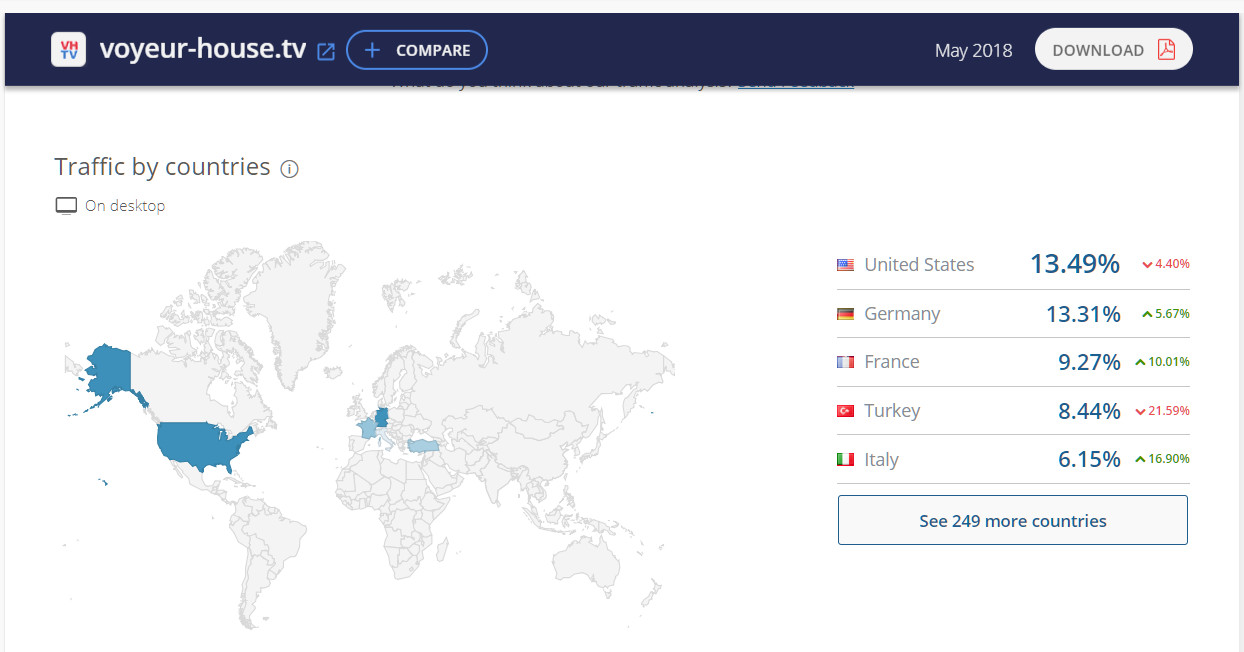Click the plus icon in Compare button

(372, 50)
